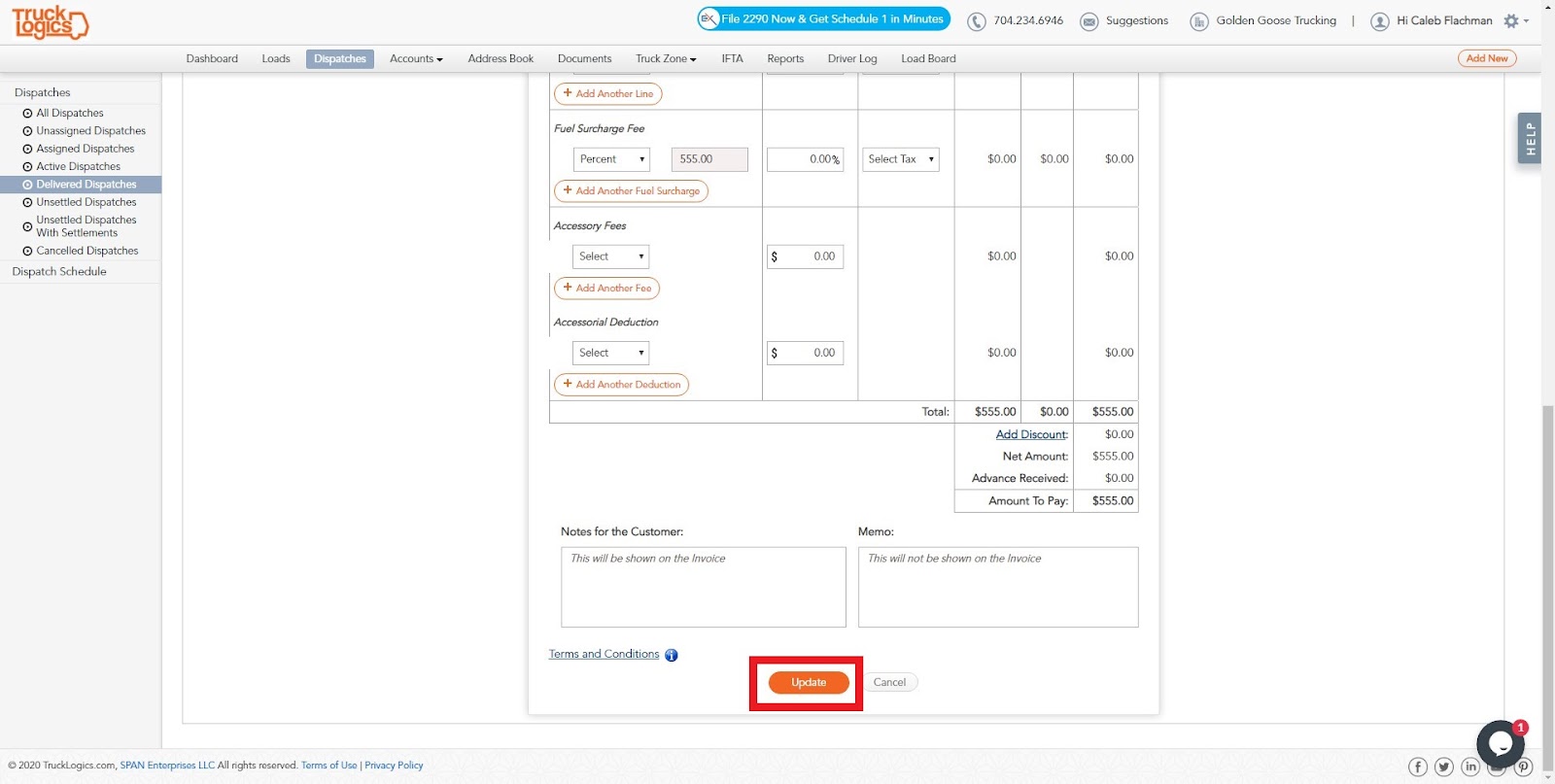Click the phone icon beside 704.234.6946
This screenshot has width=1555, height=784.
coord(977,21)
